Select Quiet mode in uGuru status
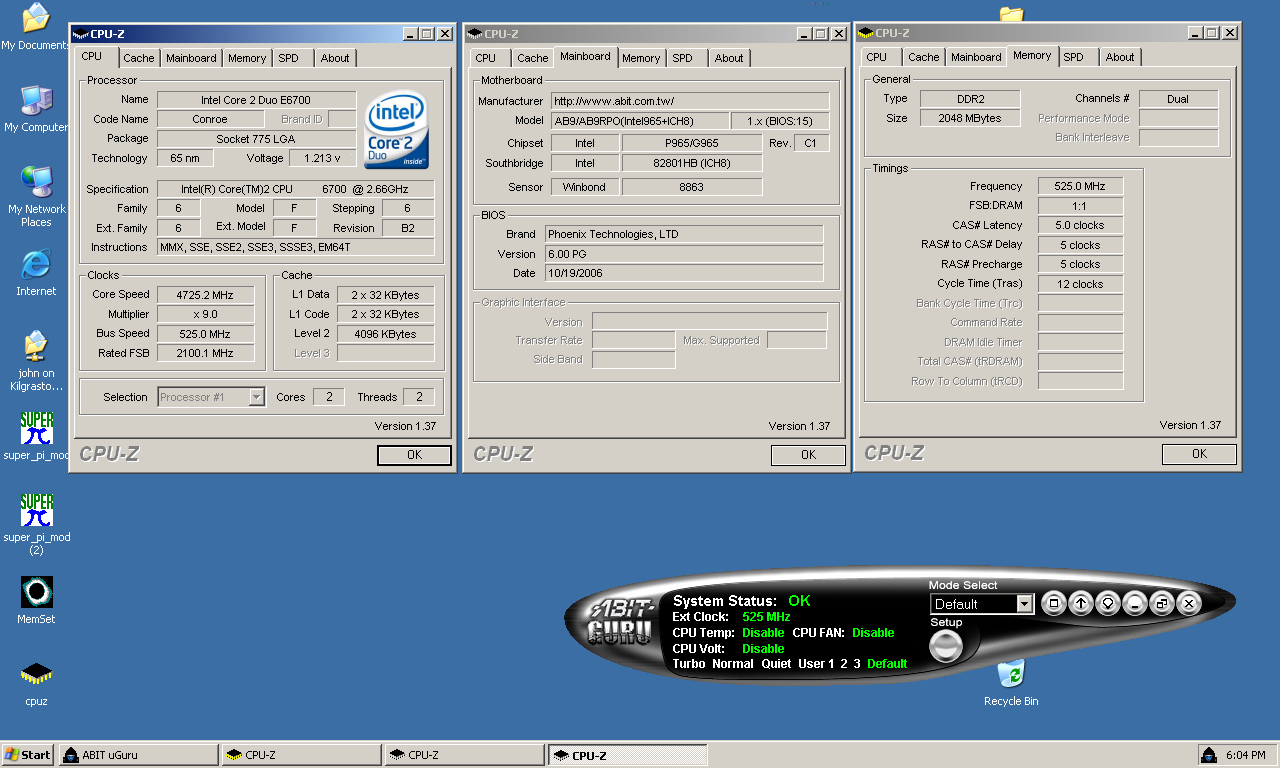The image size is (1280, 768). pos(776,664)
